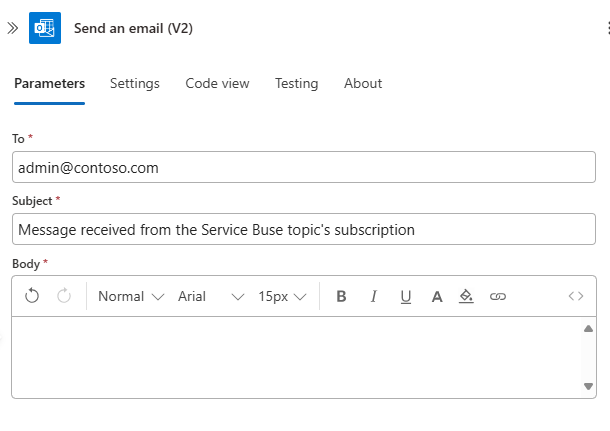Screen dimensions: 610x431
Task: Open the highlight fill color tool
Action: point(466,296)
